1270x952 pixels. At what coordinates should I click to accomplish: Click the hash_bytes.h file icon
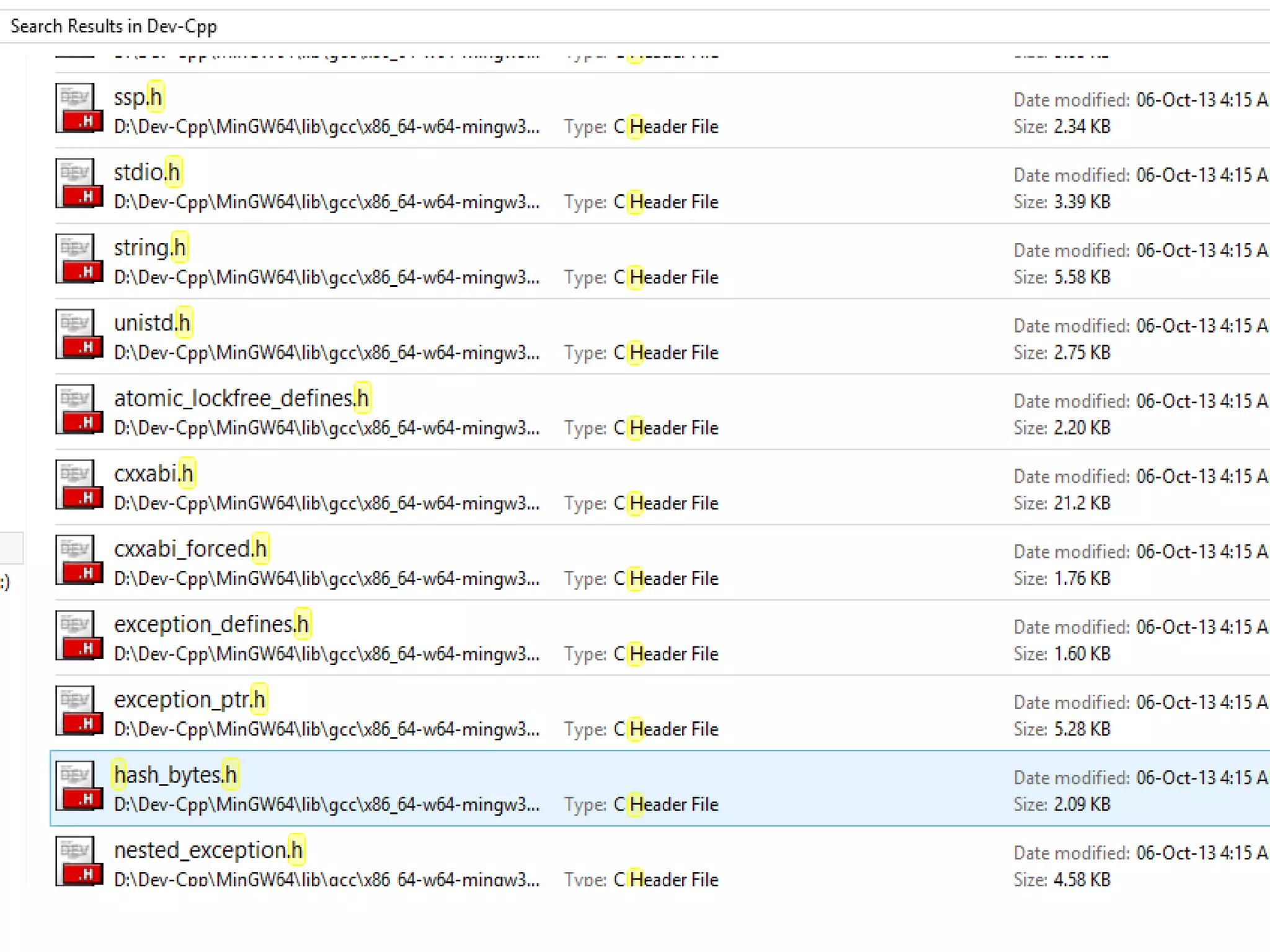(x=79, y=787)
